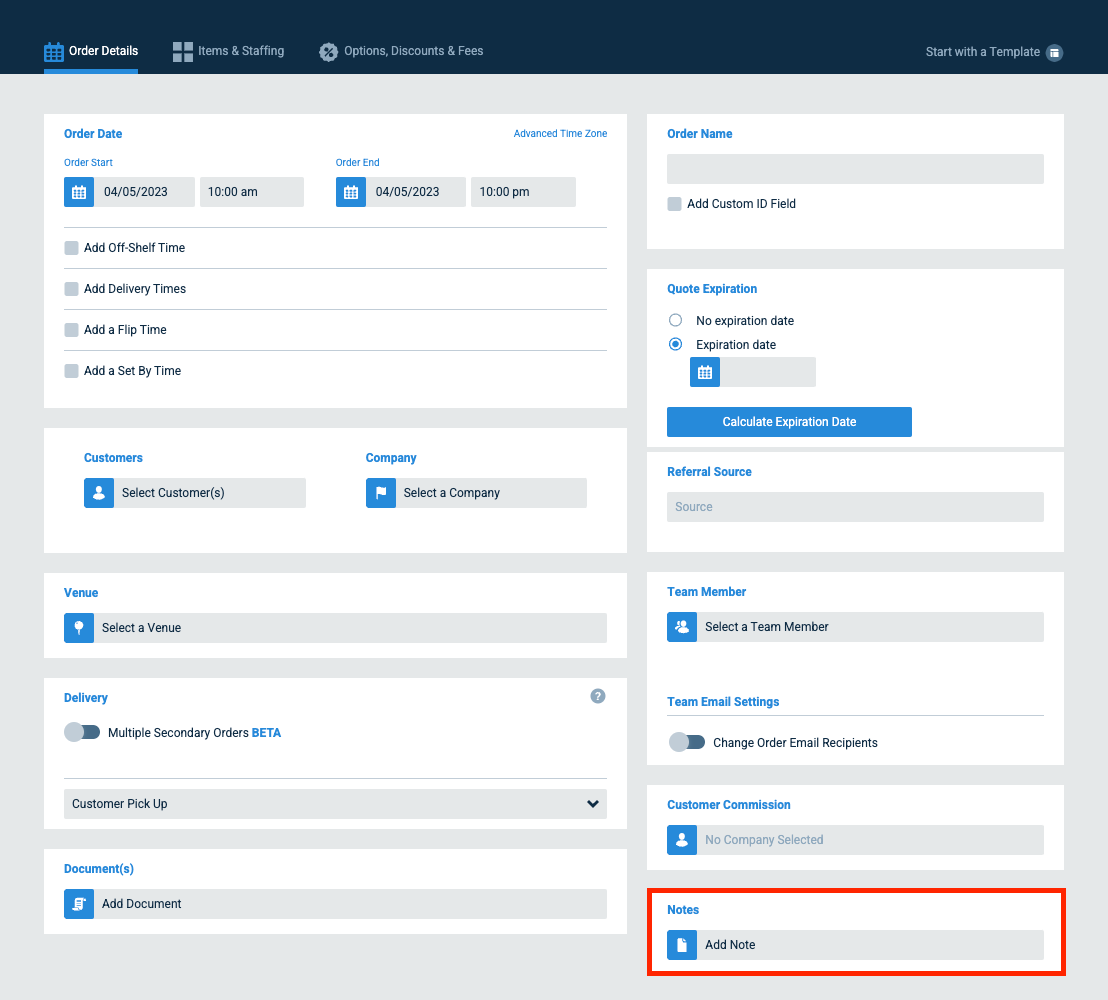Click the flag icon to select a Company

click(380, 492)
